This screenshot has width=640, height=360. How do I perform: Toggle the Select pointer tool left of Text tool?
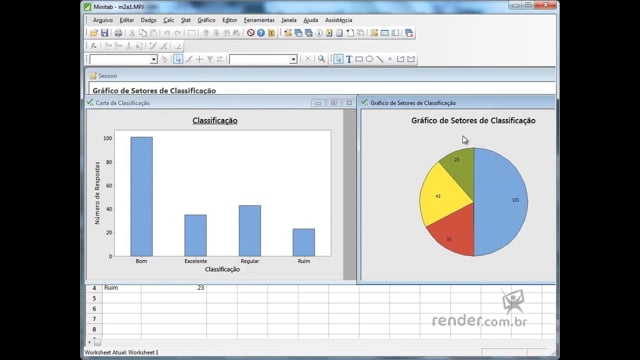coord(338,59)
